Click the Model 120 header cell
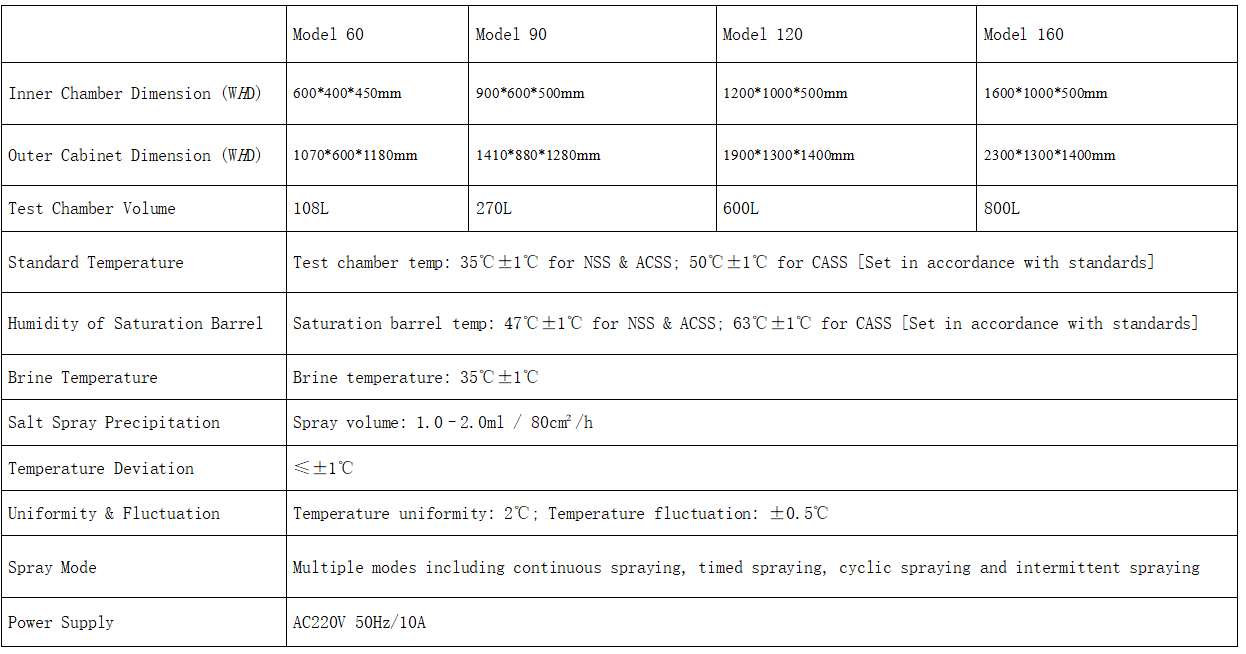 [x=846, y=34]
